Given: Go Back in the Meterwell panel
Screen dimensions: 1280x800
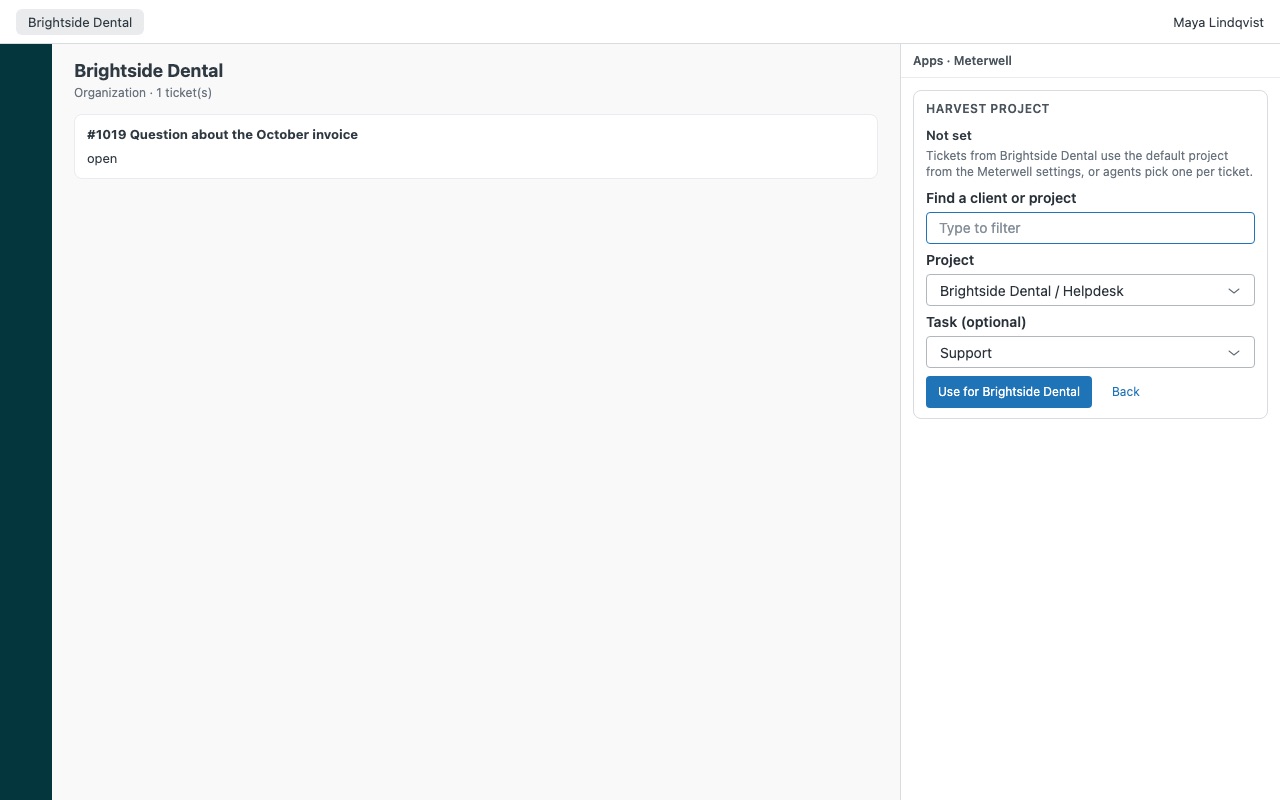Looking at the screenshot, I should click(x=1126, y=392).
